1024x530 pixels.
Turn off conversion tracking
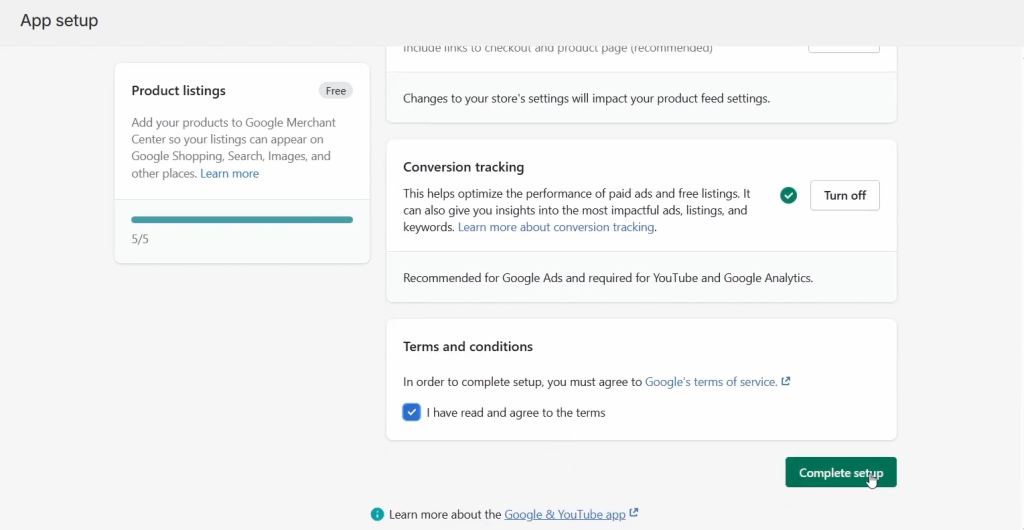point(844,196)
